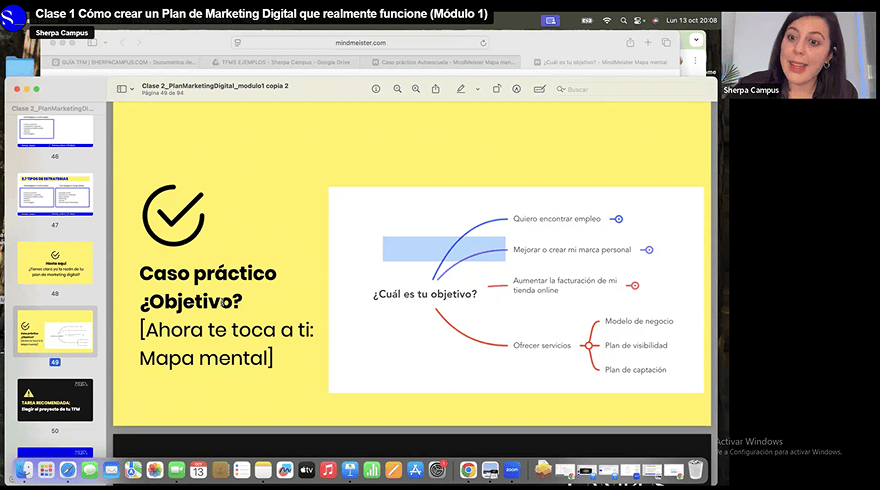This screenshot has width=880, height=490.
Task: Rotate the page using Preview toolbar
Action: pyautogui.click(x=497, y=89)
